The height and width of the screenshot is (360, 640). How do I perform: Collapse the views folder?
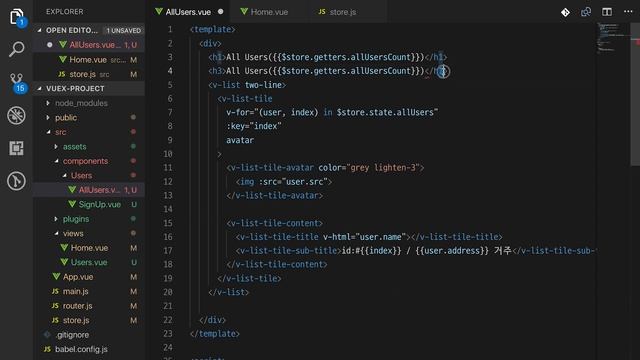(x=56, y=233)
